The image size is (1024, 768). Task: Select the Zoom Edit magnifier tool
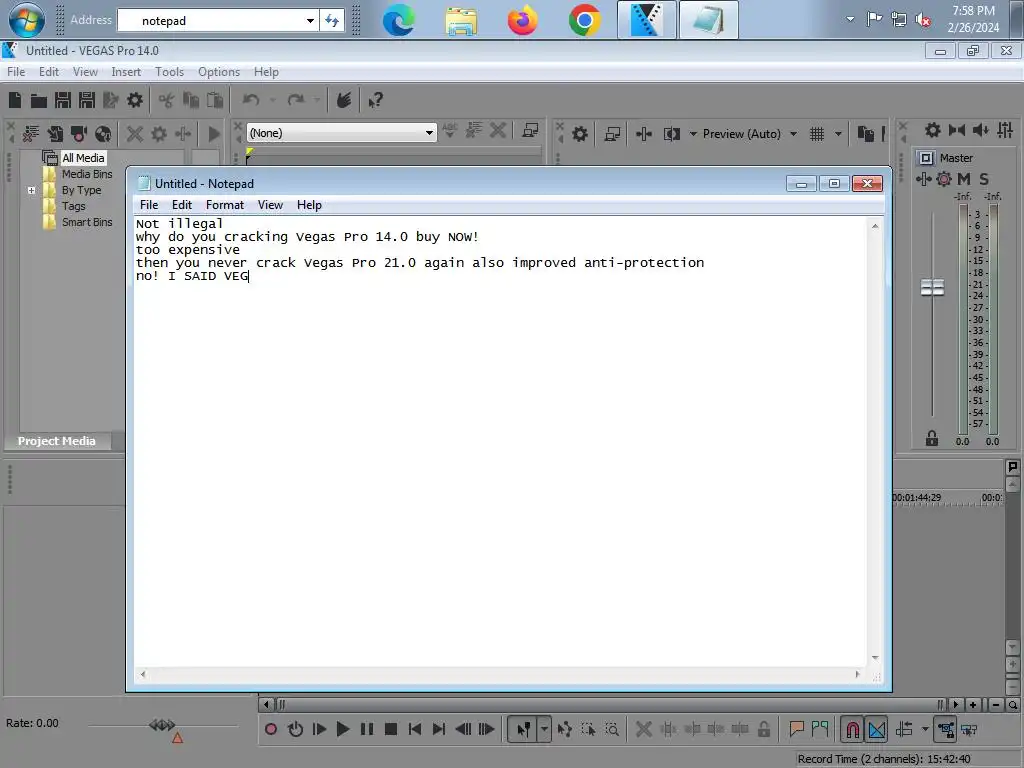(x=612, y=729)
